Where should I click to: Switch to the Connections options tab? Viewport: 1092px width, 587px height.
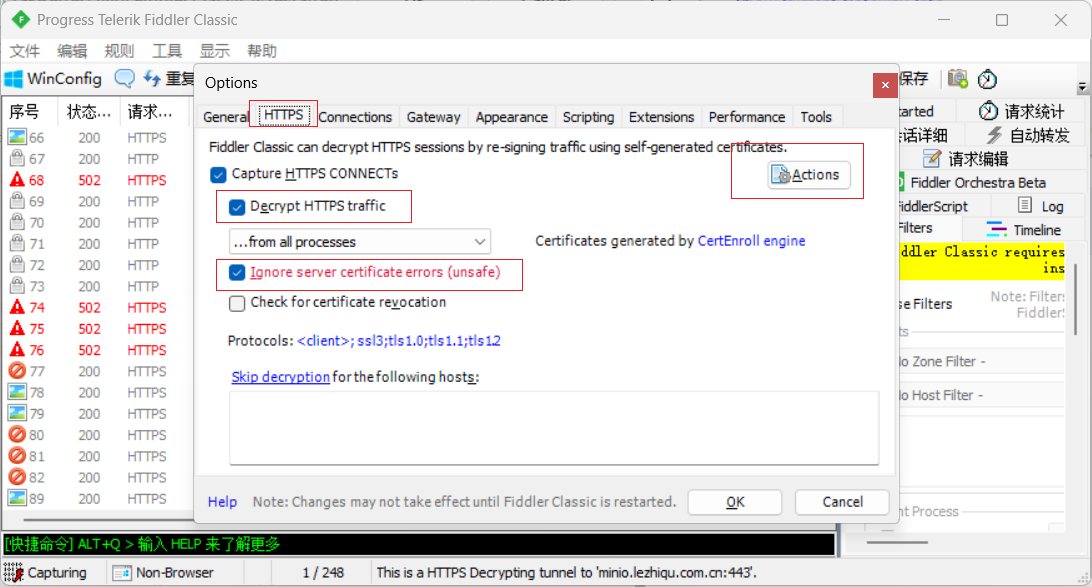355,117
